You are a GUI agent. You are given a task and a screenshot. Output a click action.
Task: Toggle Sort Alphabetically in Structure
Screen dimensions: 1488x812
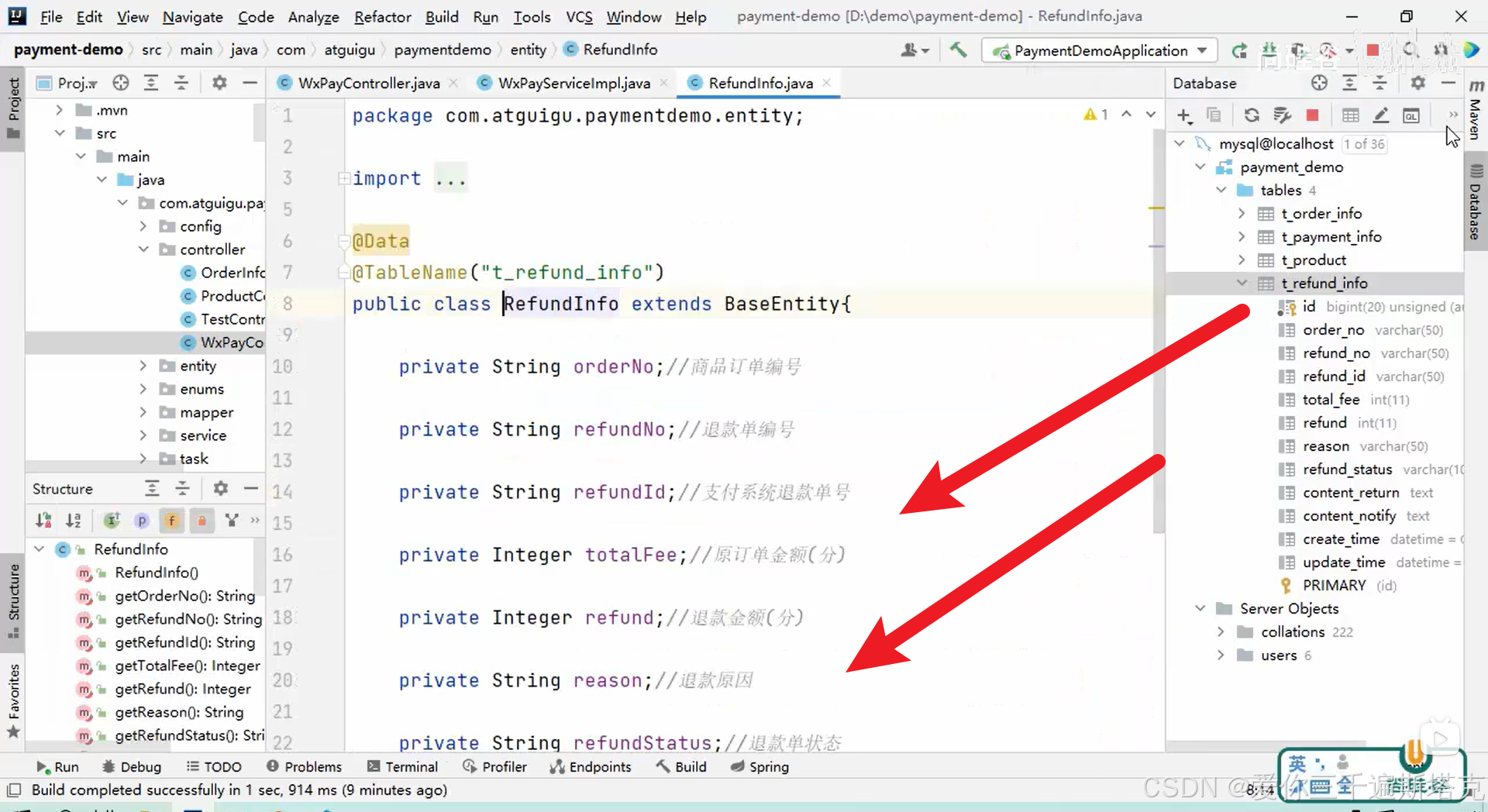74,521
